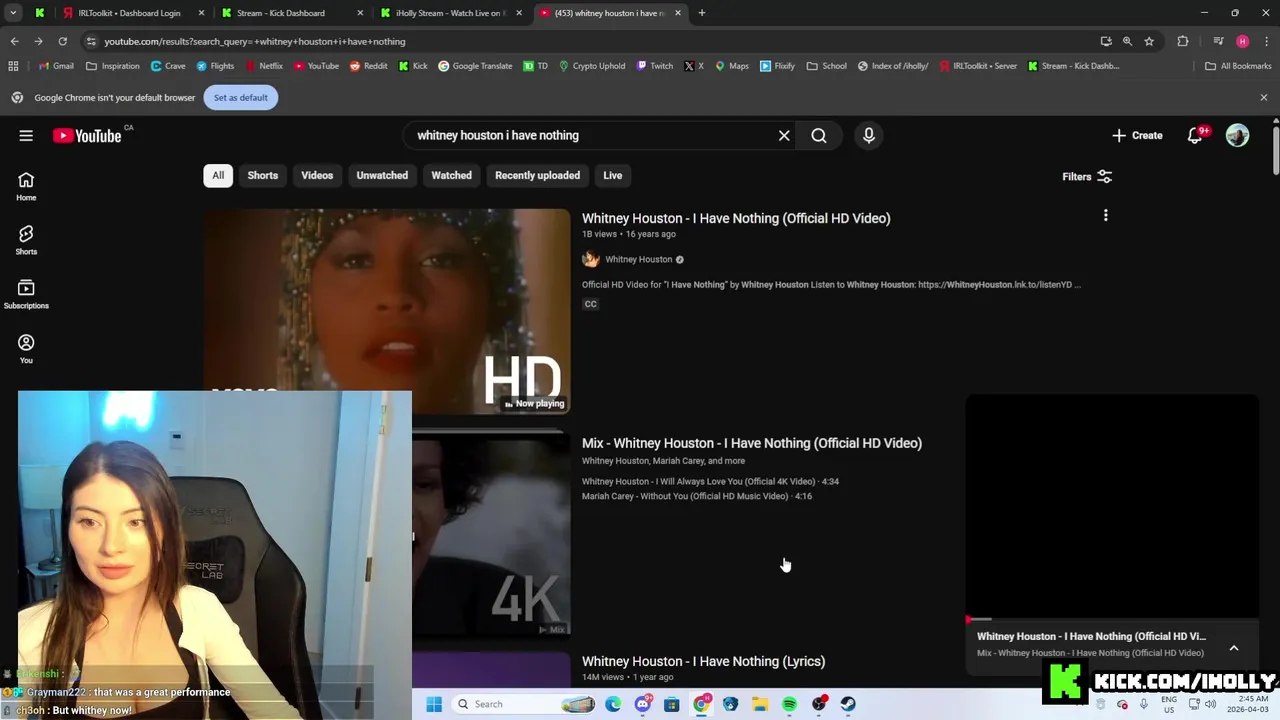Open Gmail bookmark
The width and height of the screenshot is (1280, 720).
click(x=56, y=66)
